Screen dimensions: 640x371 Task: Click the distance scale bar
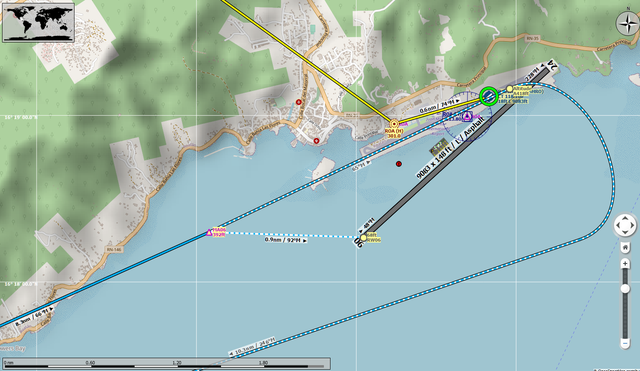click(166, 364)
